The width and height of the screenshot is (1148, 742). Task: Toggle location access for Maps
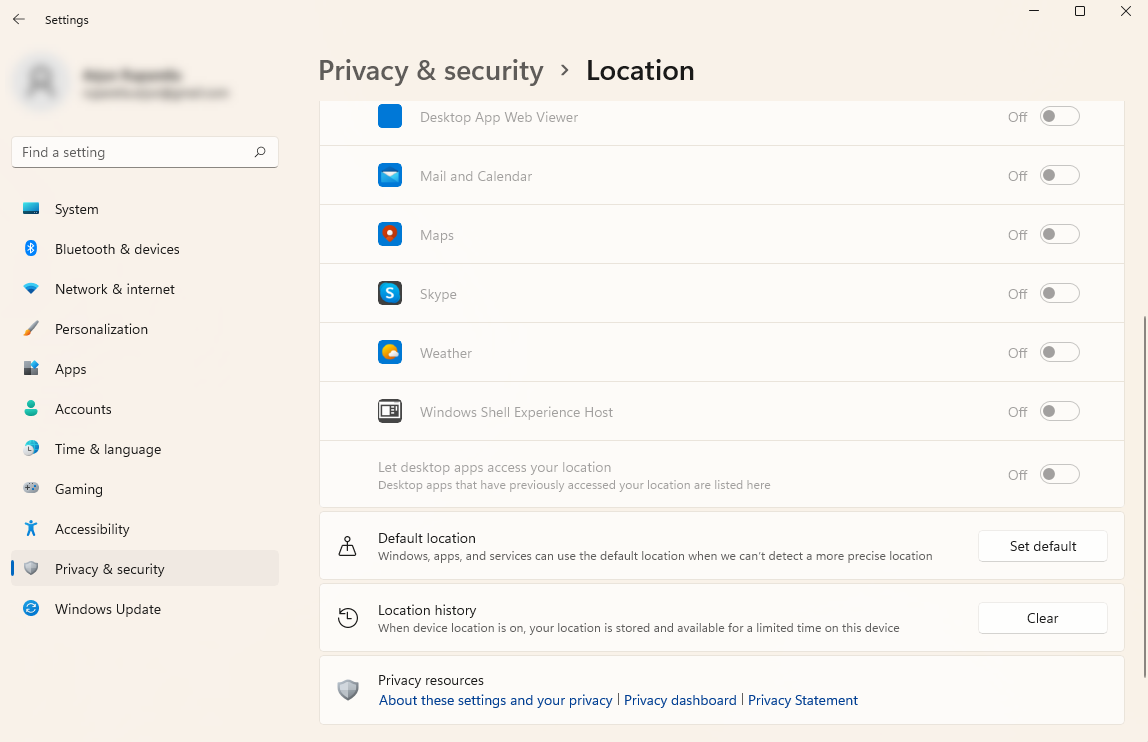click(1060, 235)
